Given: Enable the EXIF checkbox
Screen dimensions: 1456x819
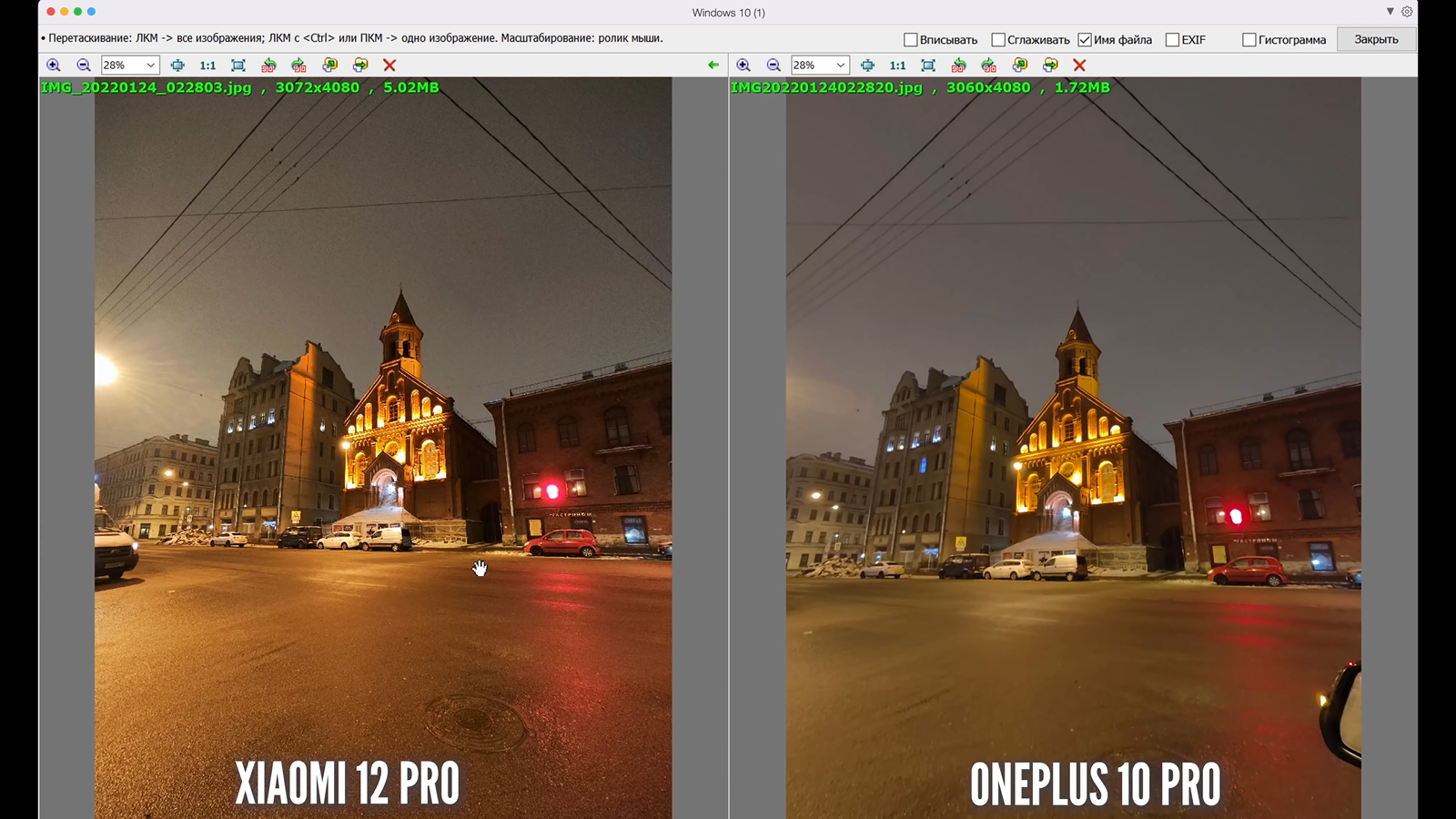Looking at the screenshot, I should pos(1172,40).
